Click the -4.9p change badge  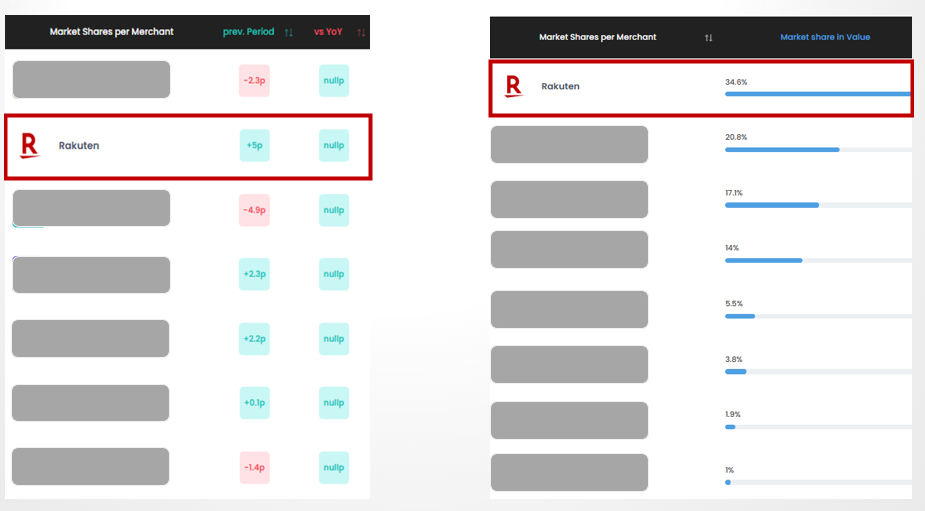(254, 210)
